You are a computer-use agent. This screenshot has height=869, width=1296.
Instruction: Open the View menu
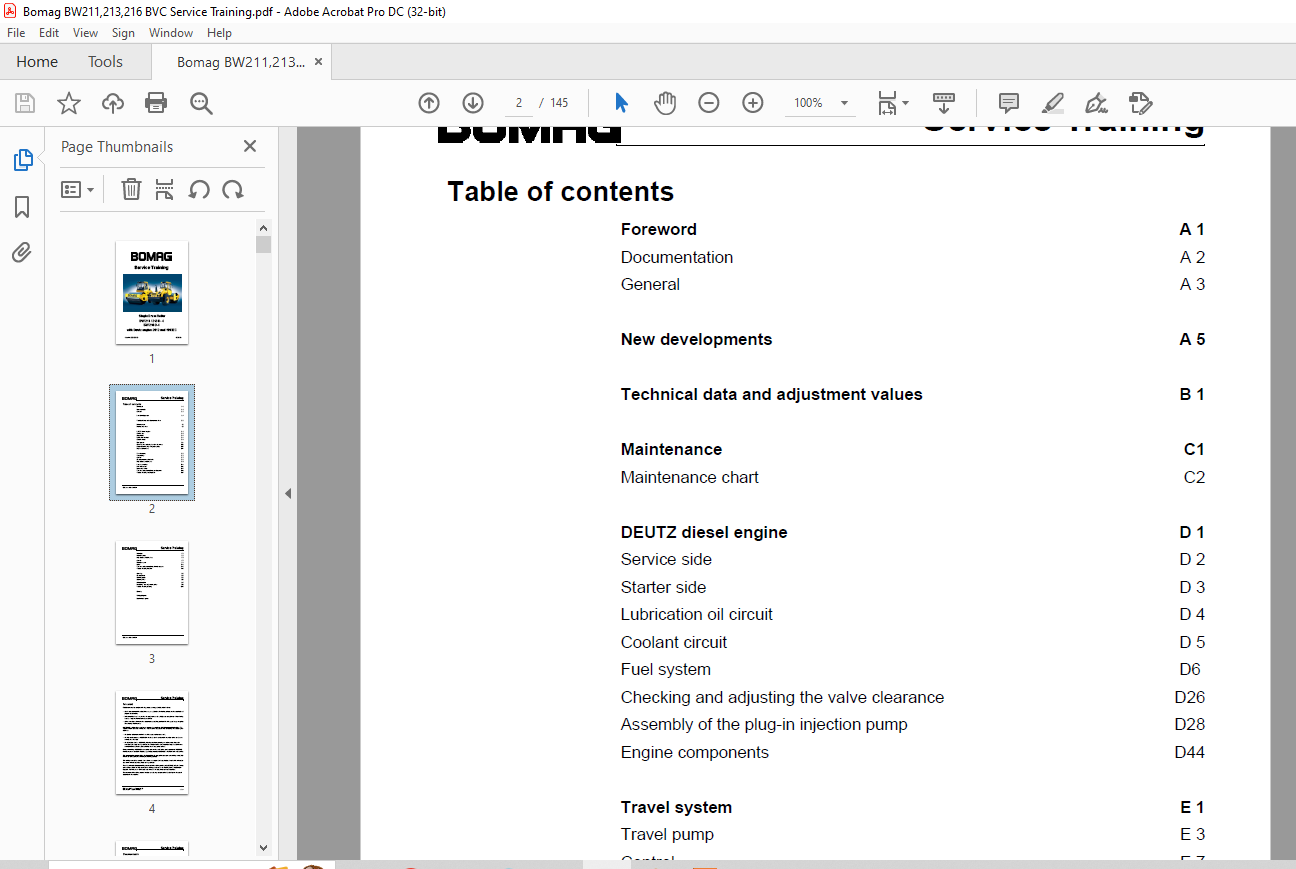point(86,33)
